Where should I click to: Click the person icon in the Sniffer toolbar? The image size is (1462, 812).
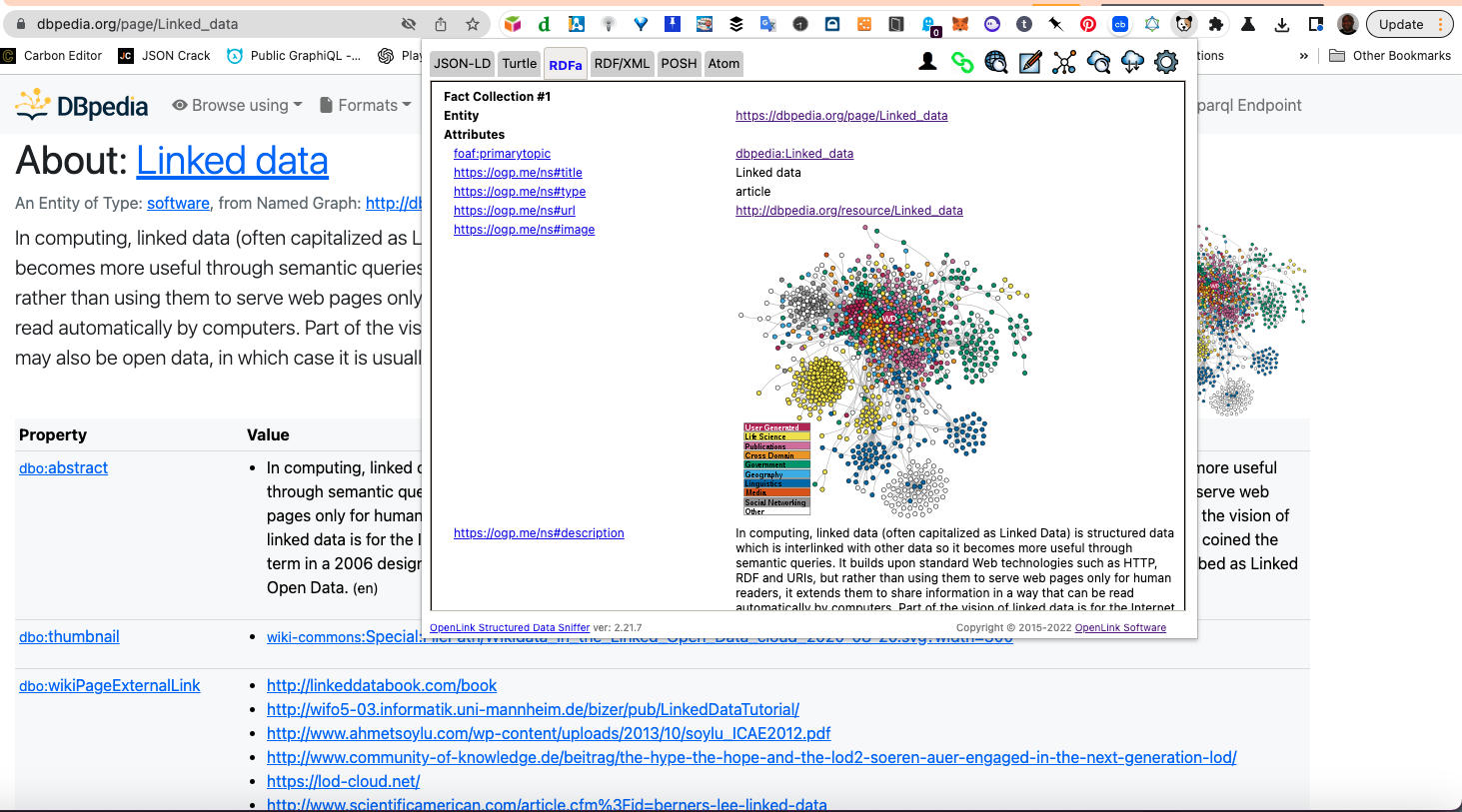click(927, 63)
